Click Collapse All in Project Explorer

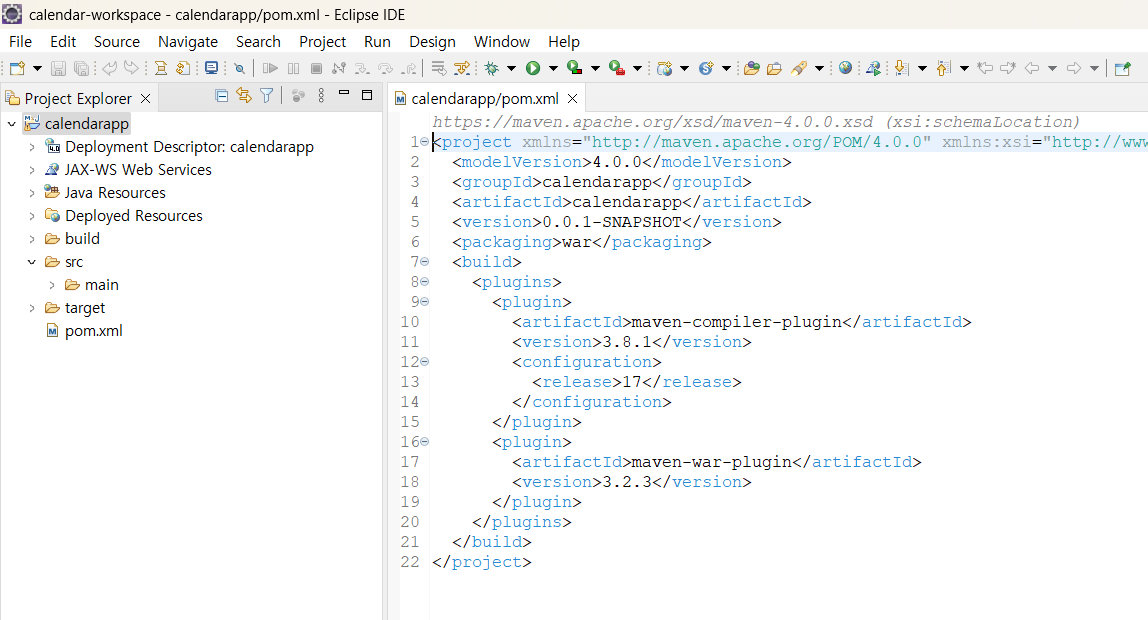(221, 95)
